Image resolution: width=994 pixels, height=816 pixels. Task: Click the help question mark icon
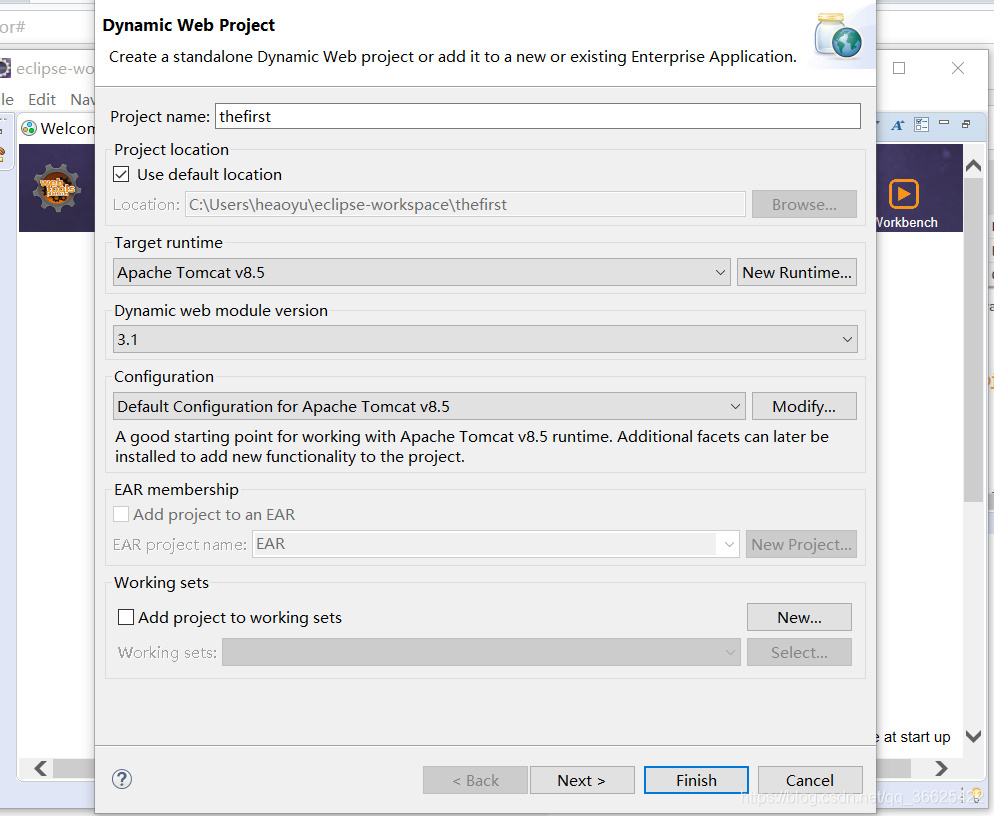tap(122, 779)
